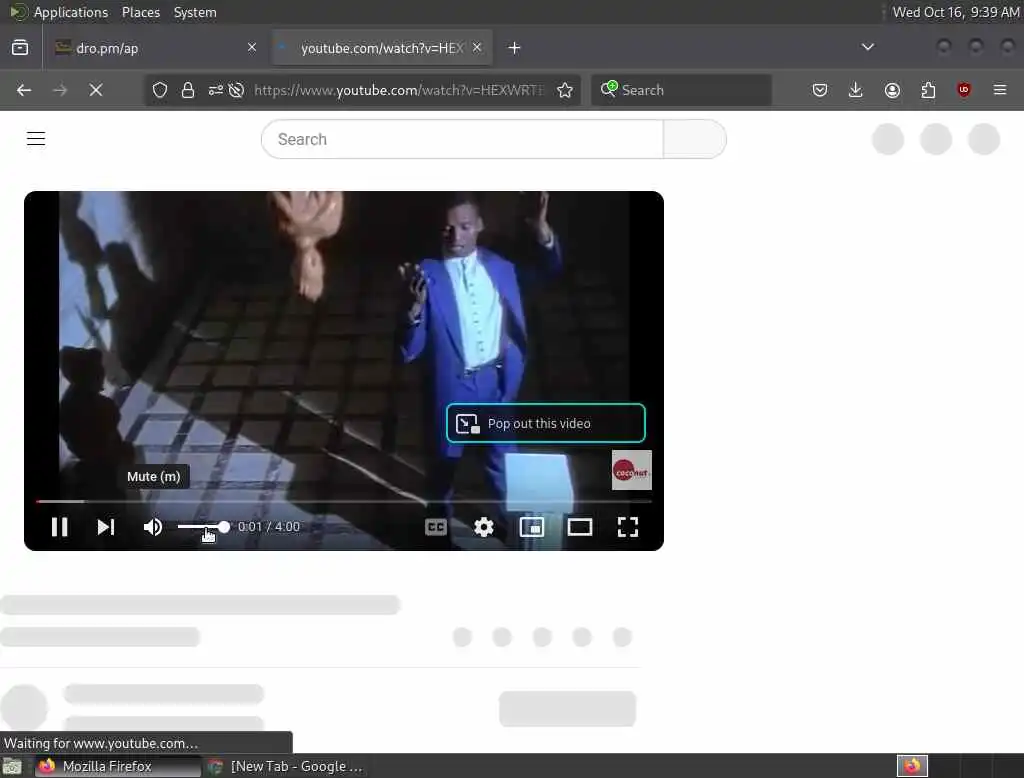1024x778 pixels.
Task: Stop loading the page
Action: [x=96, y=89]
